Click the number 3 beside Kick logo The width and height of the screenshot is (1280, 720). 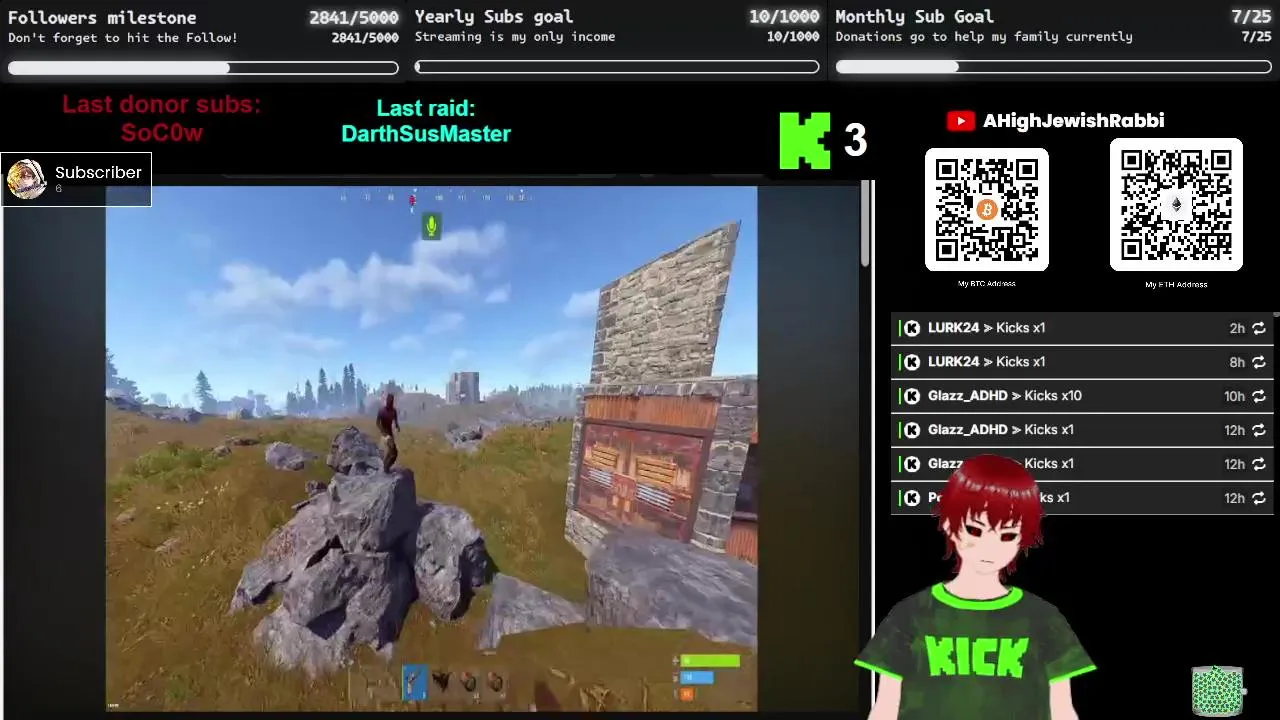coord(855,140)
